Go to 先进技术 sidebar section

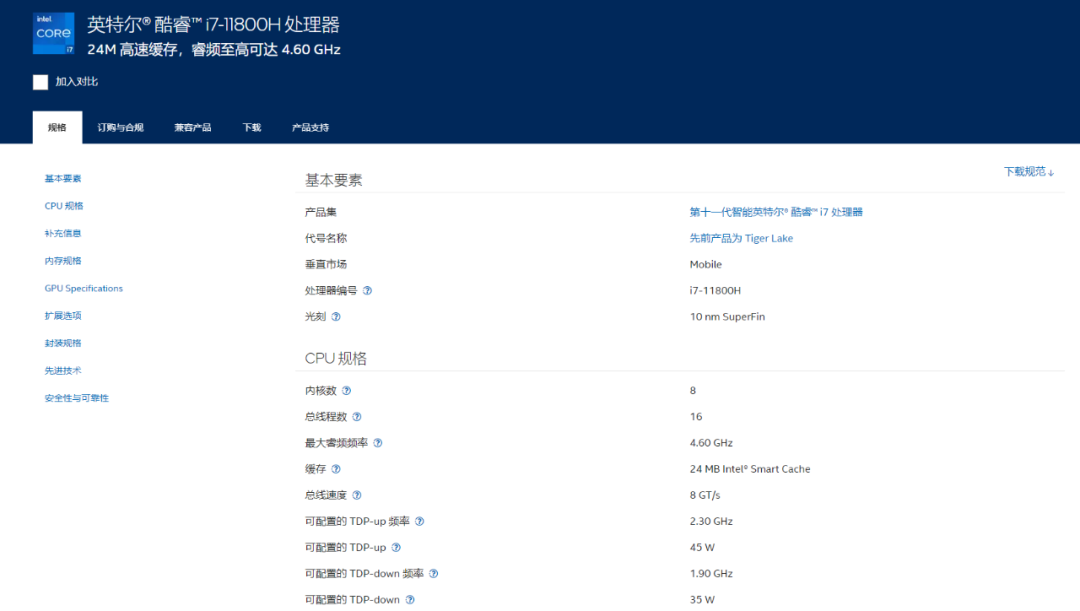tap(63, 371)
